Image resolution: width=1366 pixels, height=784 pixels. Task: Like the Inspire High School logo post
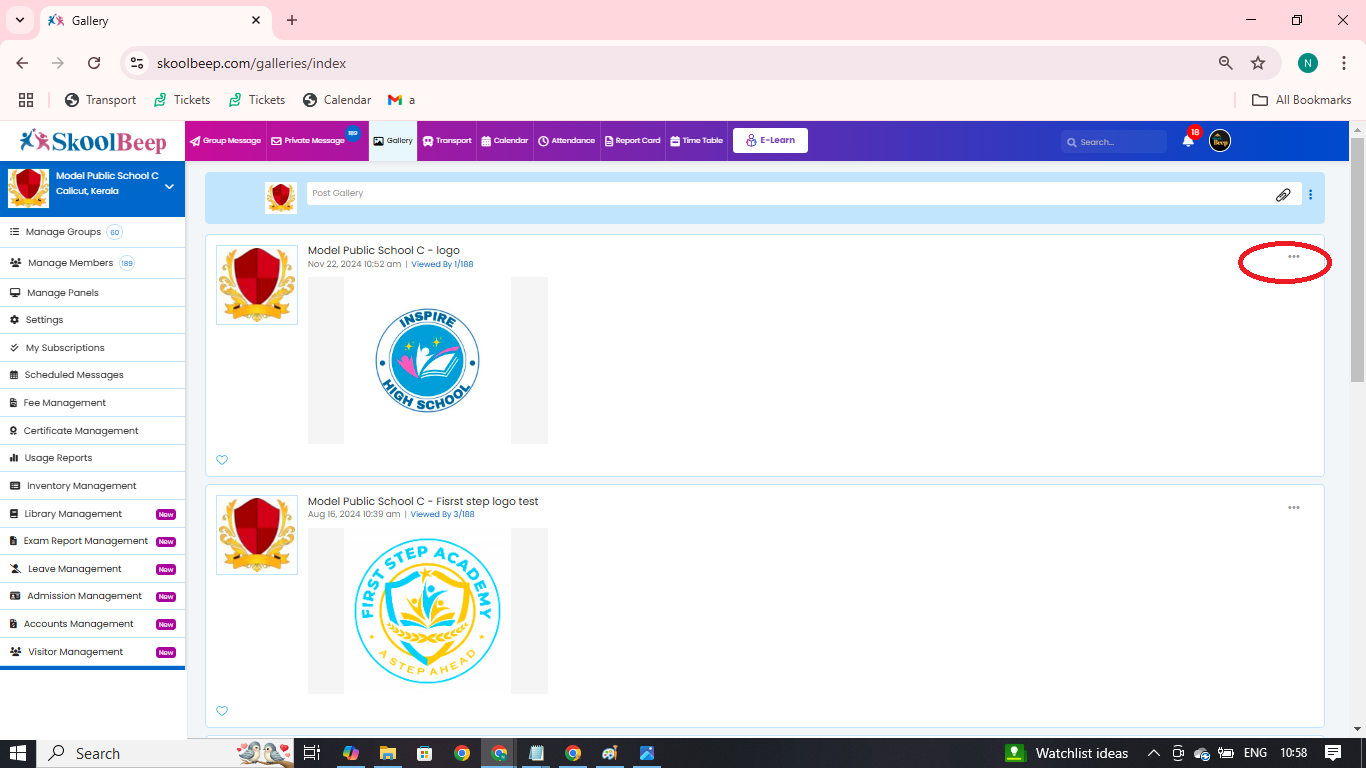(x=222, y=460)
